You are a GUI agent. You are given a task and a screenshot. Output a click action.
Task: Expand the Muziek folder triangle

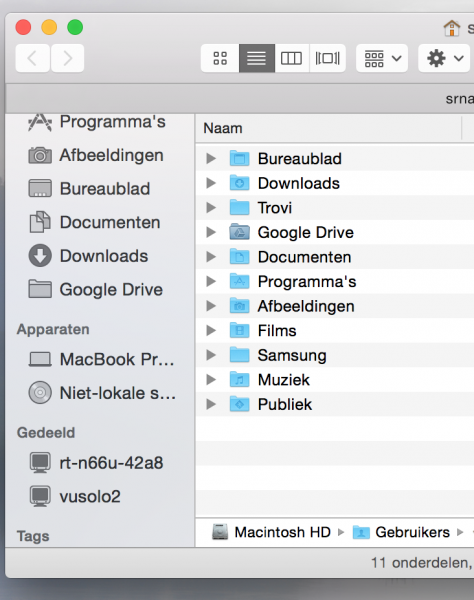coord(211,380)
